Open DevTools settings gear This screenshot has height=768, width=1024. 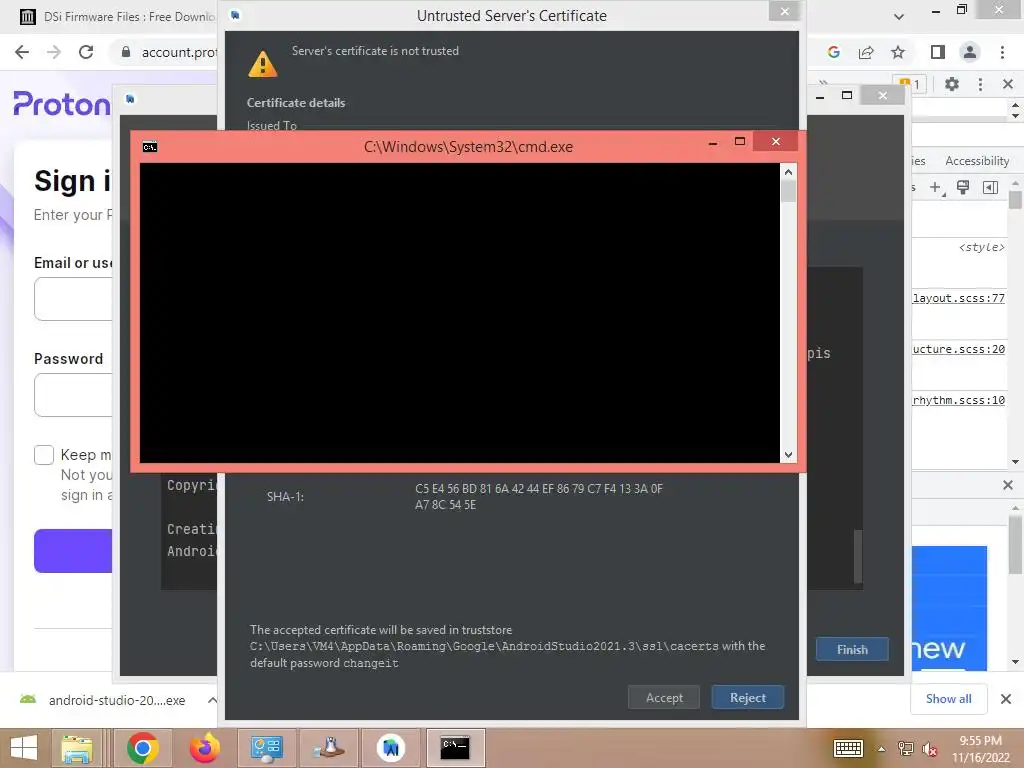point(952,84)
